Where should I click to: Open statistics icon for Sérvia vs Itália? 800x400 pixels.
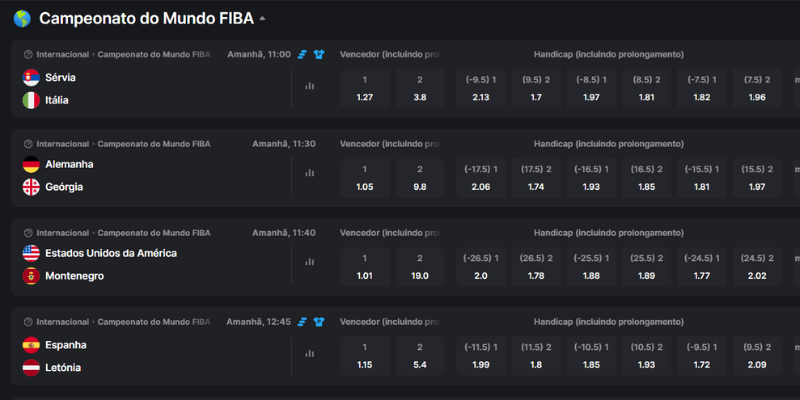pos(309,86)
